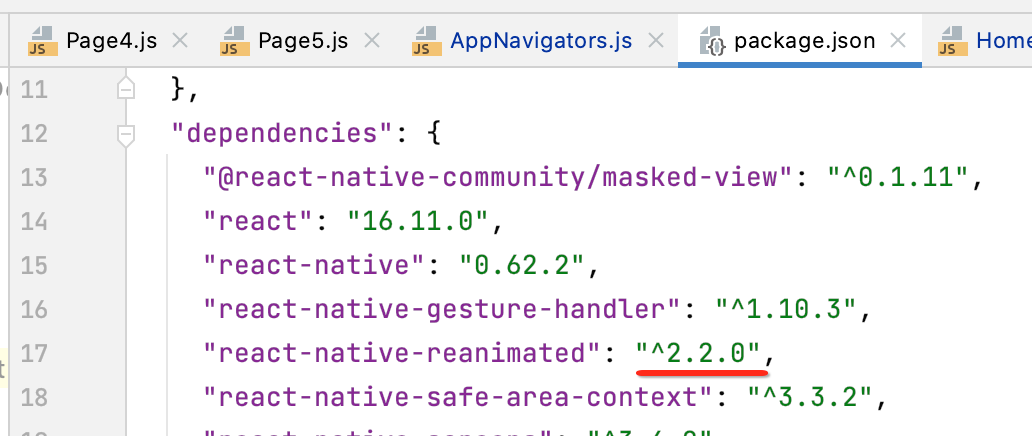1032x436 pixels.
Task: Click "react-native-safe-area-context" key
Action: click(458, 398)
